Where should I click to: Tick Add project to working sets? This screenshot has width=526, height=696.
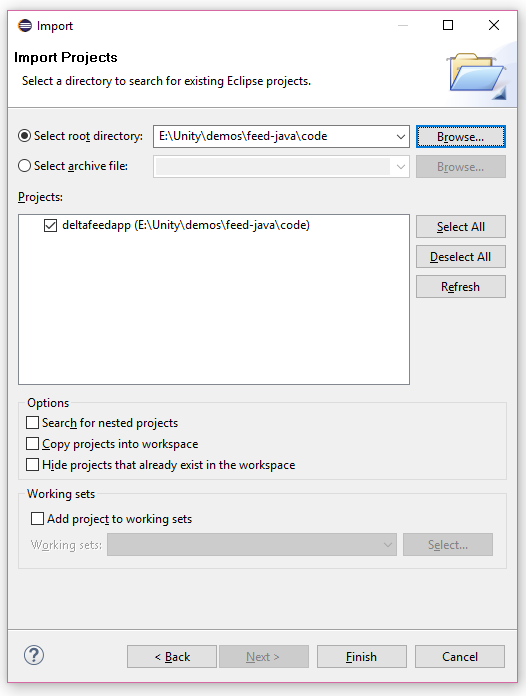click(37, 518)
